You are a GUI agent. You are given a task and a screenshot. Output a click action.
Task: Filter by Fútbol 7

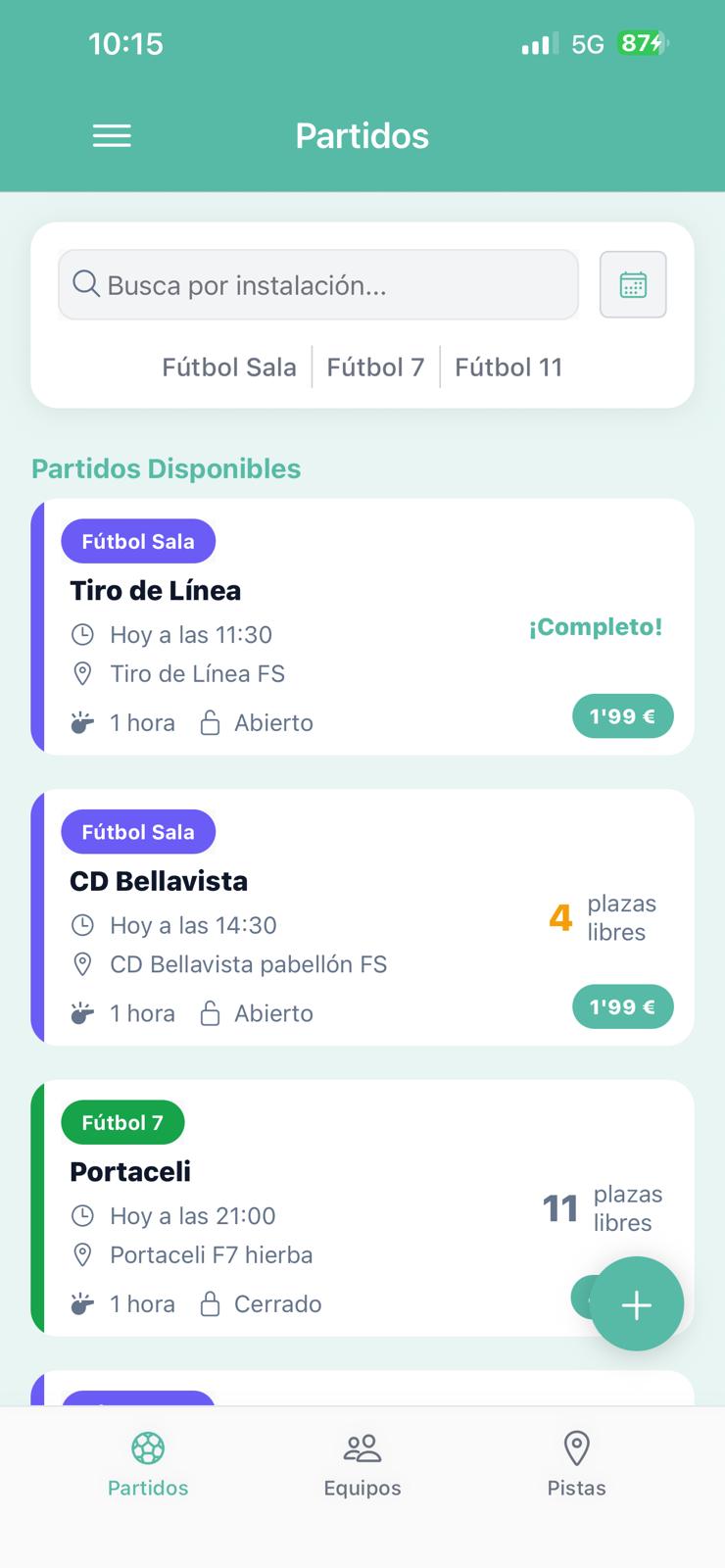click(x=375, y=367)
